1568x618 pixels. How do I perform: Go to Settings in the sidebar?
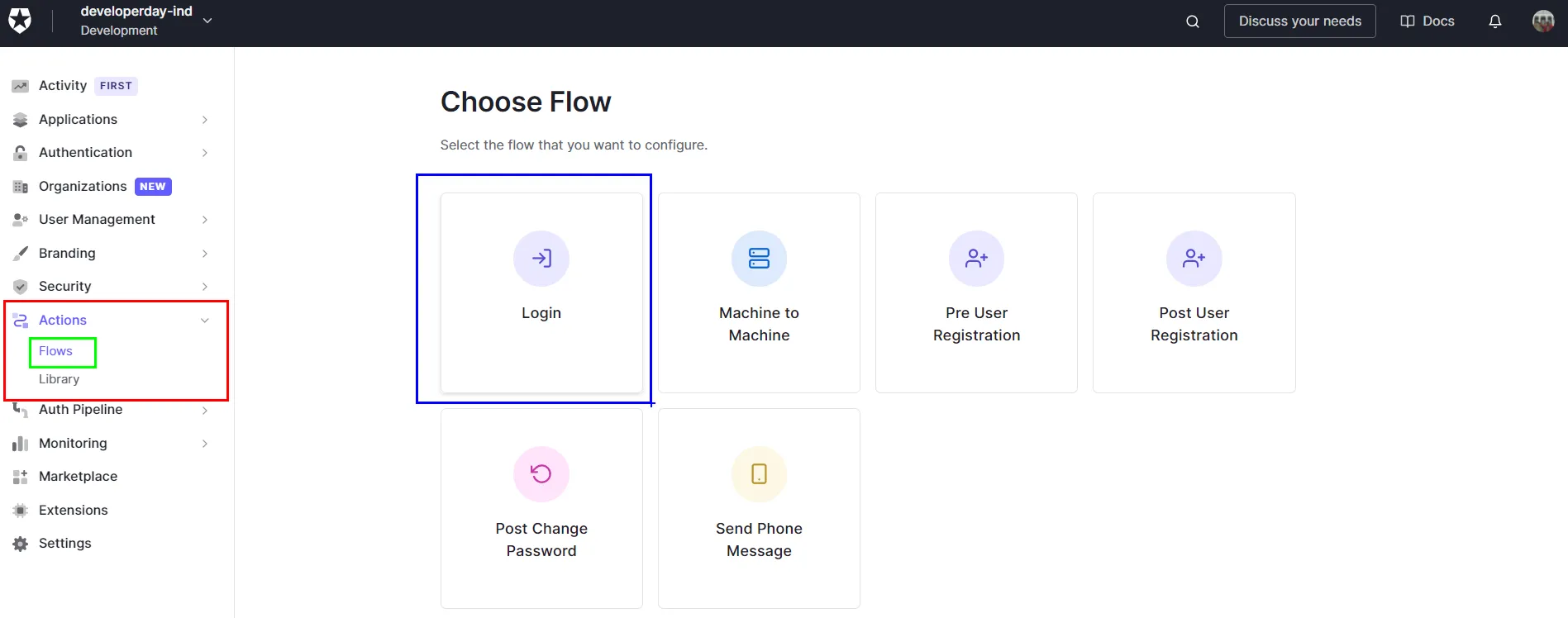point(64,544)
